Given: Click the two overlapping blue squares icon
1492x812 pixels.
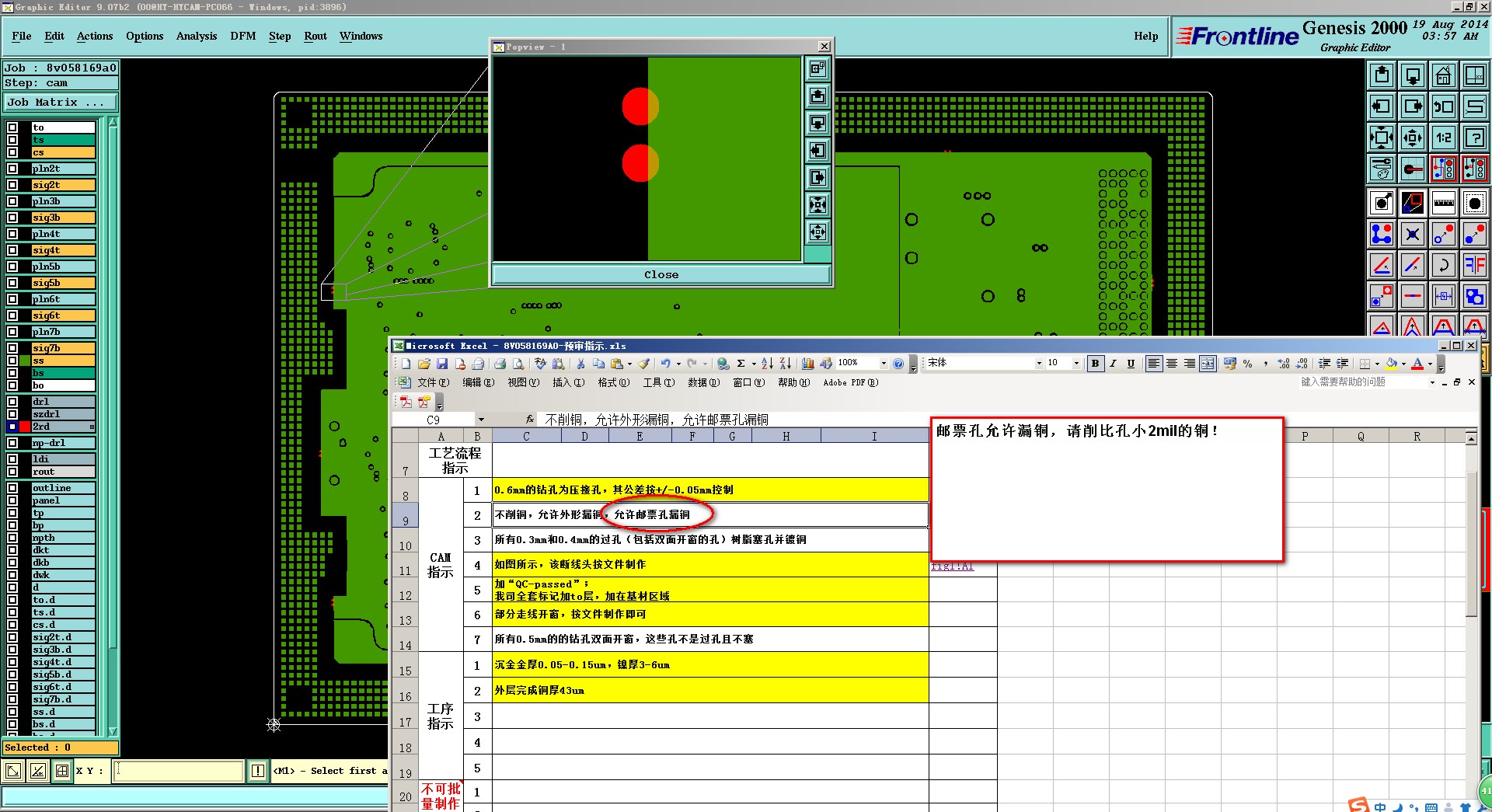Looking at the screenshot, I should coord(1474,296).
